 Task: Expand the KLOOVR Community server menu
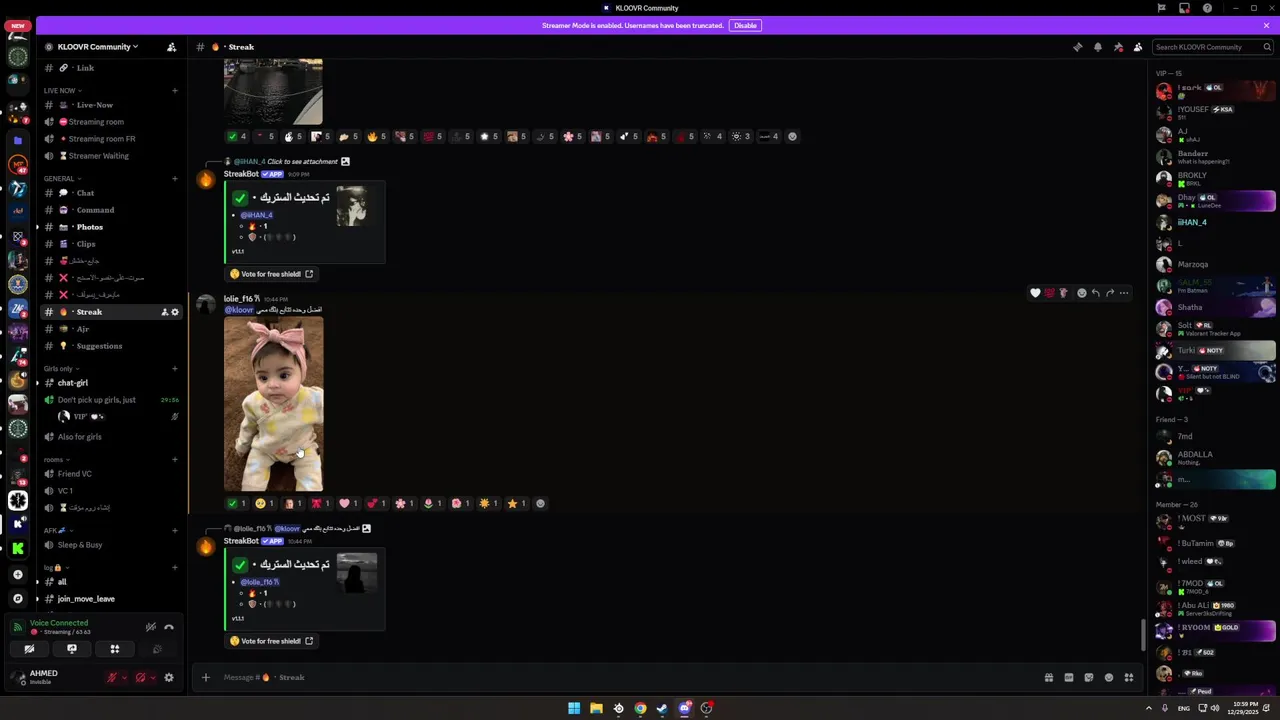click(97, 47)
